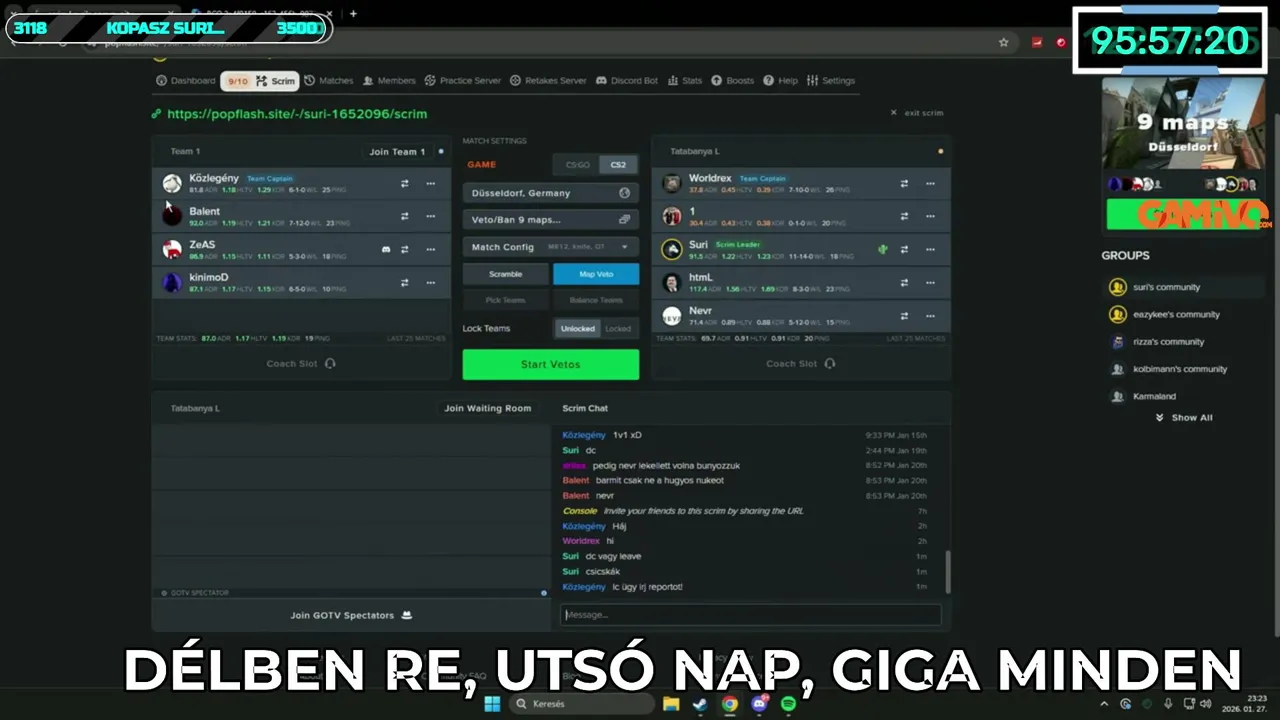Select the CS2 game option

click(x=619, y=165)
